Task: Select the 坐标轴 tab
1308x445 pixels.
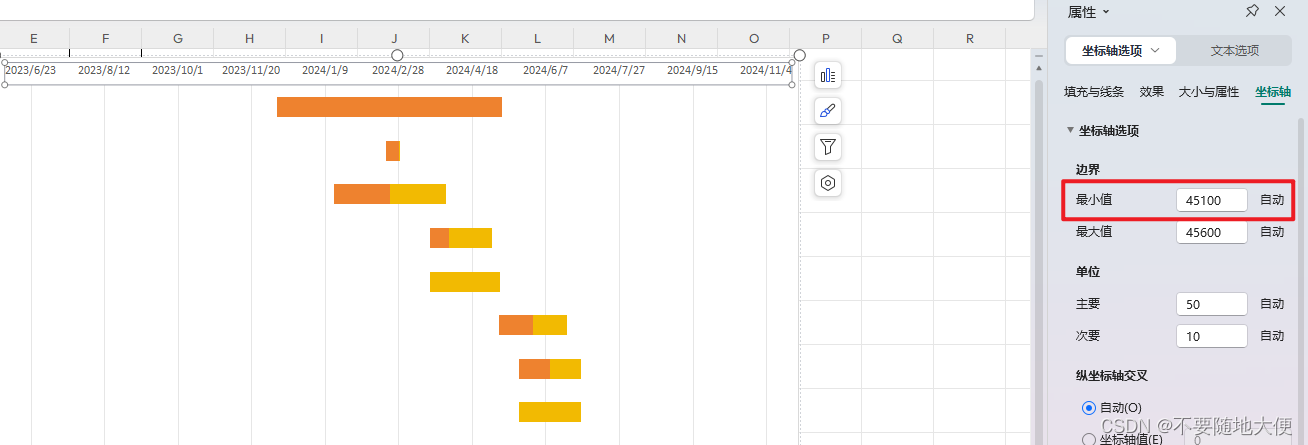Action: (x=1272, y=92)
